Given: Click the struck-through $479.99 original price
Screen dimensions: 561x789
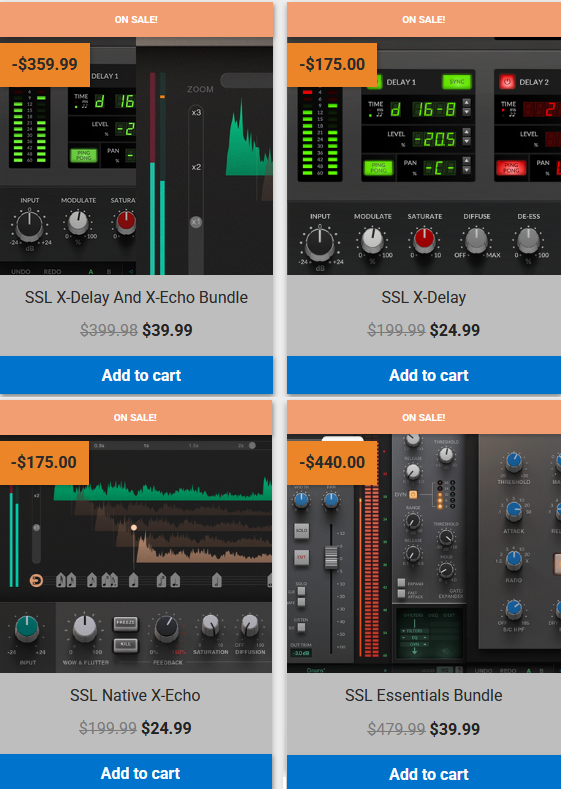Looking at the screenshot, I should 396,729.
